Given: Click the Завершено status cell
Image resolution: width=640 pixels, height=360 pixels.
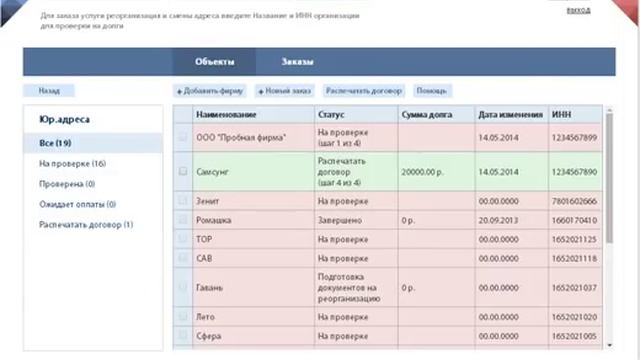Looking at the screenshot, I should [356, 220].
